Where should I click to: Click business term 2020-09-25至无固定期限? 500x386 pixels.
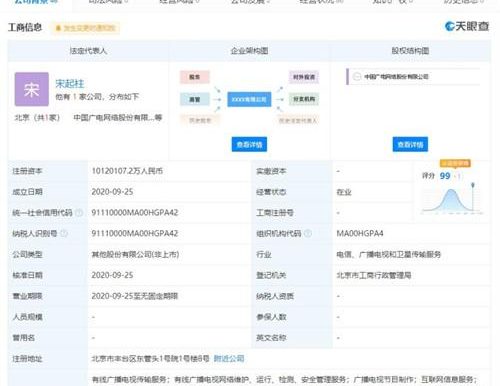coord(135,296)
